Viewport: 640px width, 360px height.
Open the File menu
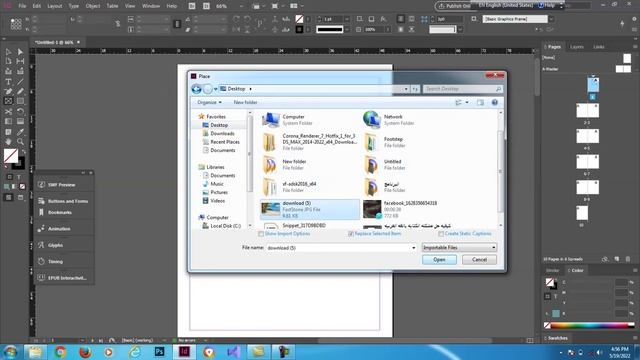(x=22, y=6)
